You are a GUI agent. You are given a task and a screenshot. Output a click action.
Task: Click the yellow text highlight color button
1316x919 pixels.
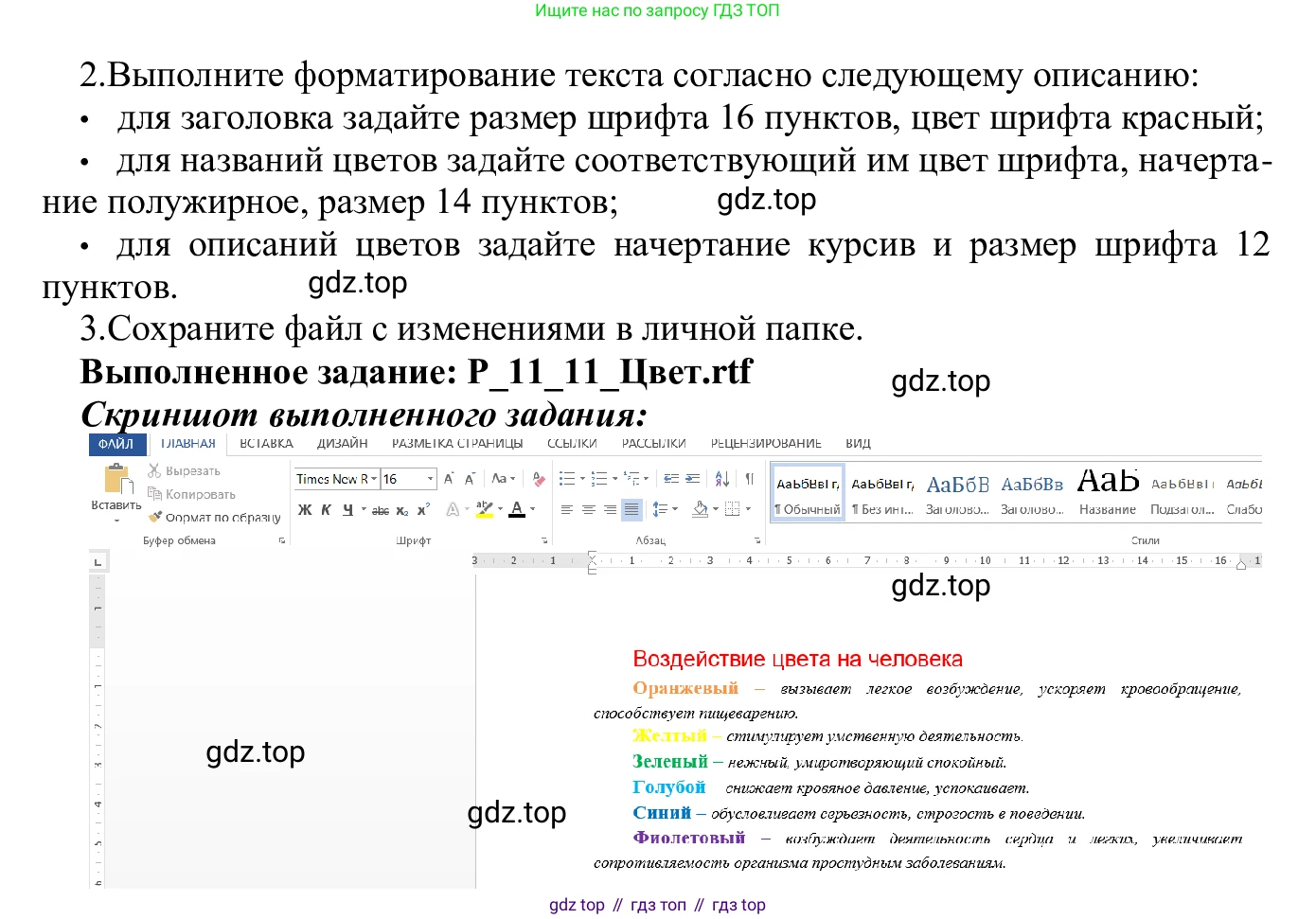click(x=485, y=509)
